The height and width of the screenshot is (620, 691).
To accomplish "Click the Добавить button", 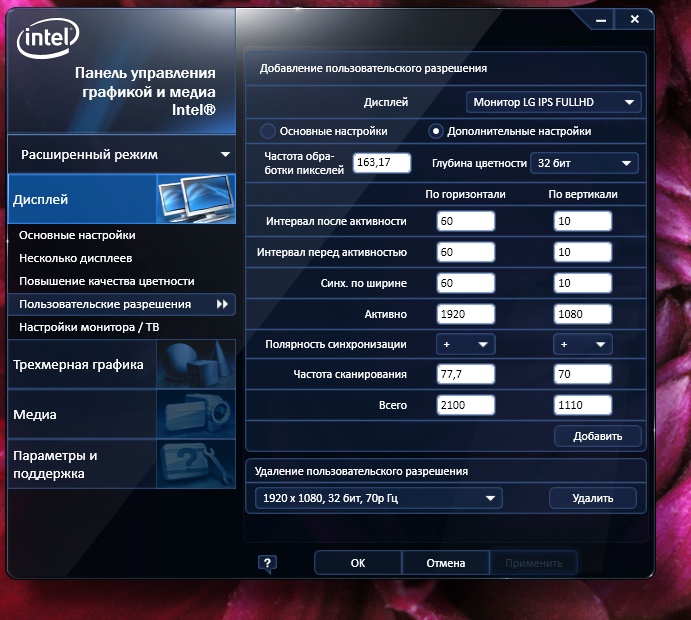I will (x=598, y=436).
